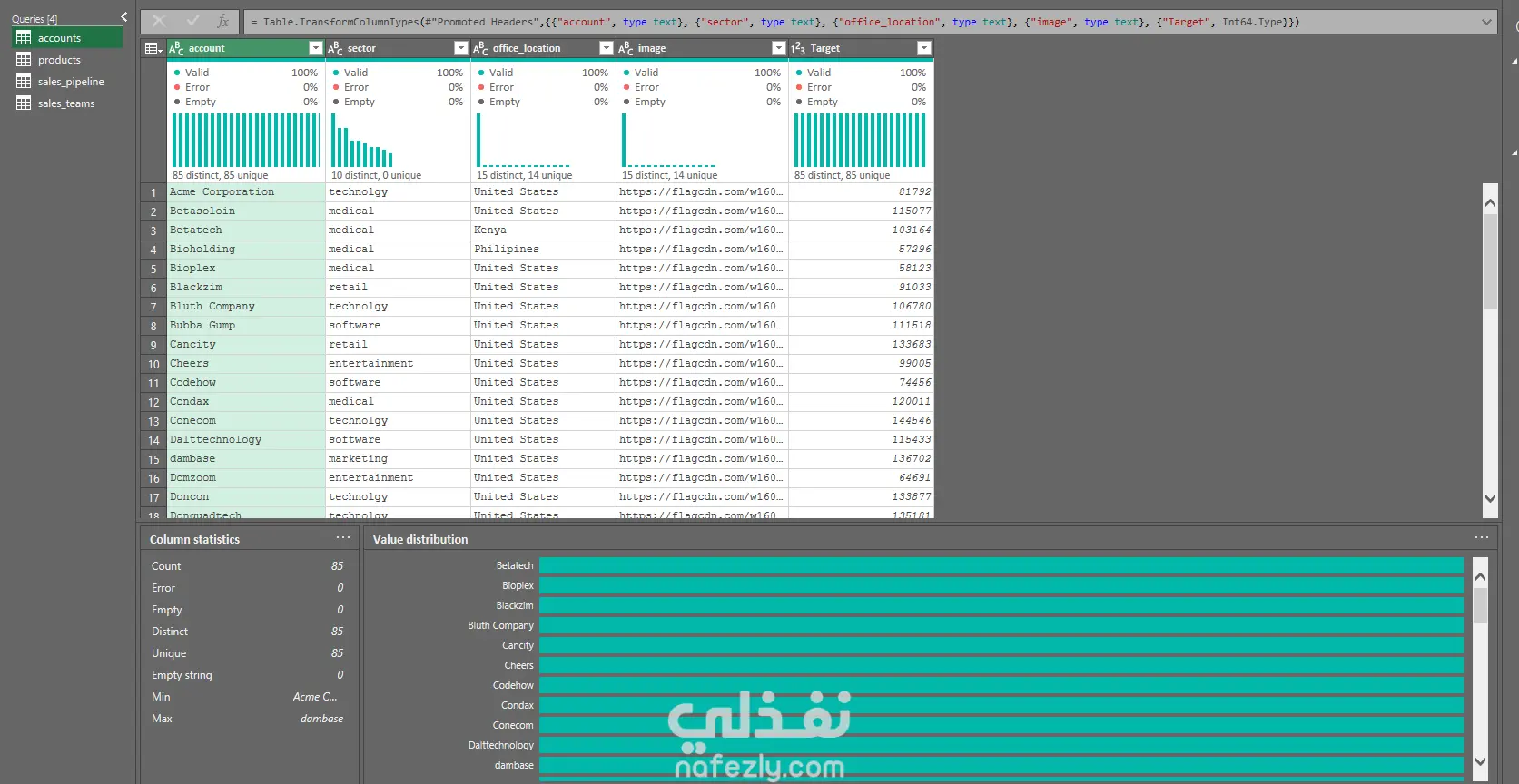Open office_location column filter dropdown

[606, 48]
